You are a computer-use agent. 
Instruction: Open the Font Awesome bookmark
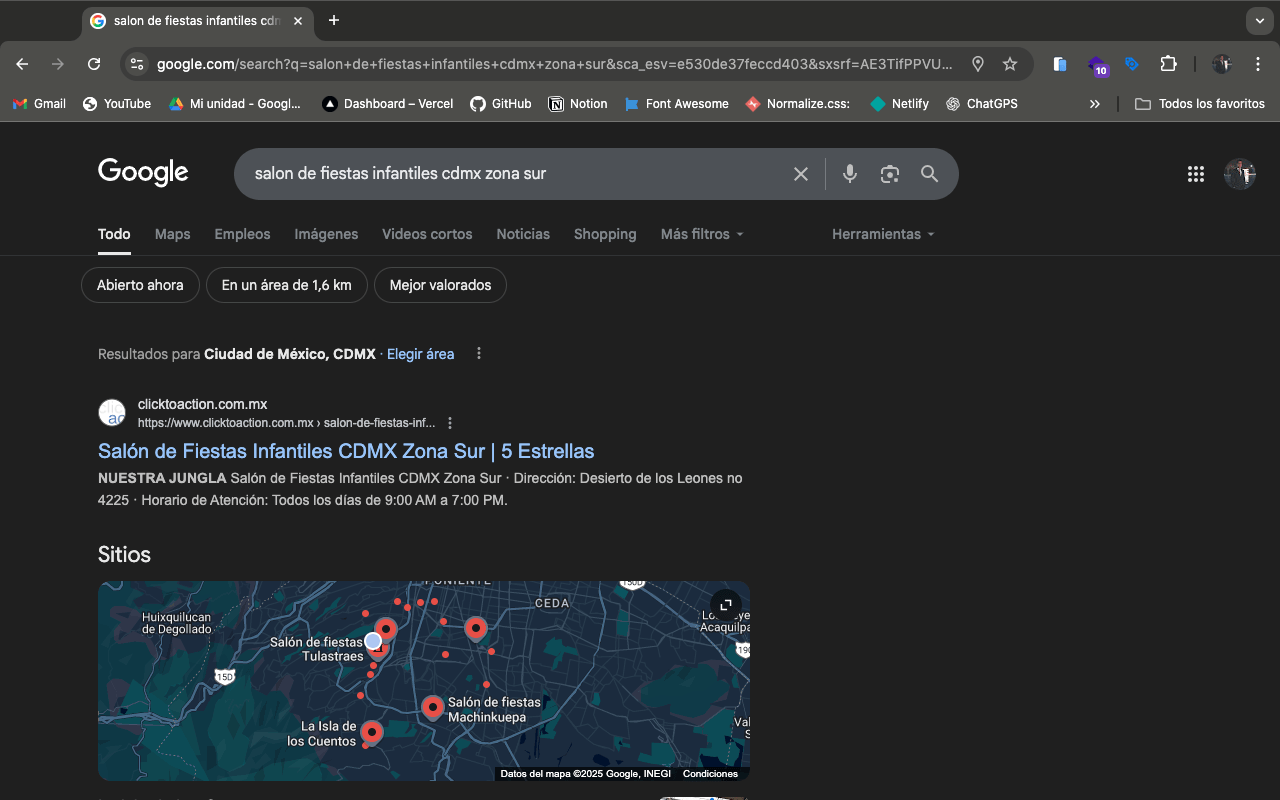(676, 104)
